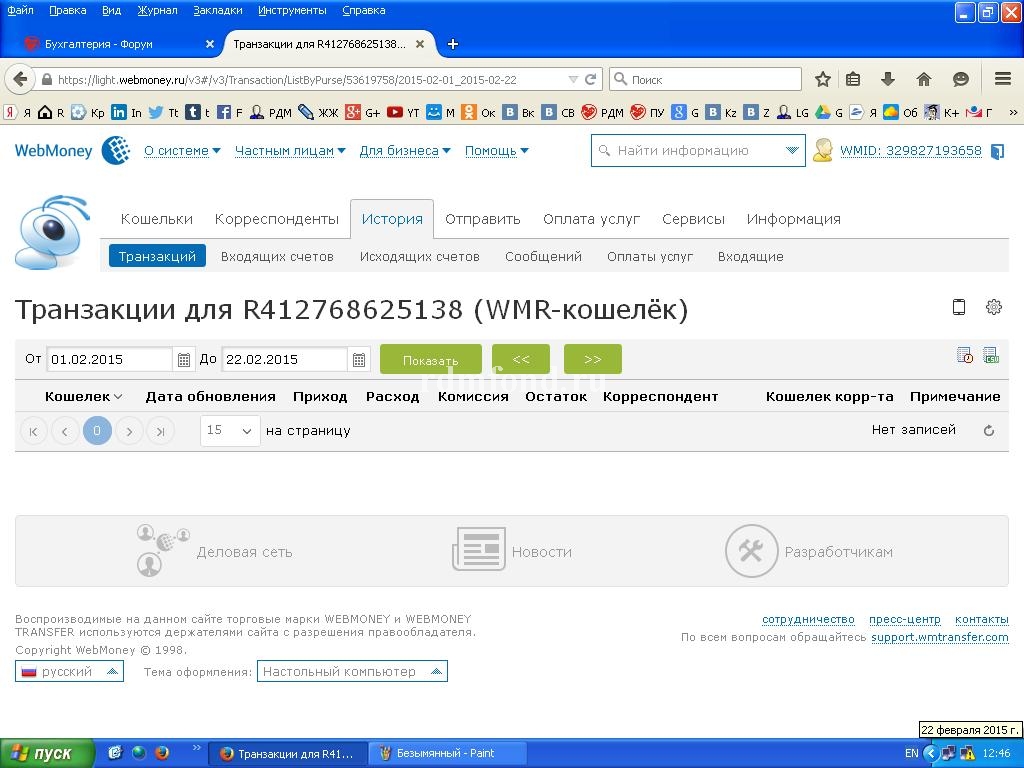Open the Деловая сеть section
This screenshot has width=1024, height=768.
tap(214, 552)
